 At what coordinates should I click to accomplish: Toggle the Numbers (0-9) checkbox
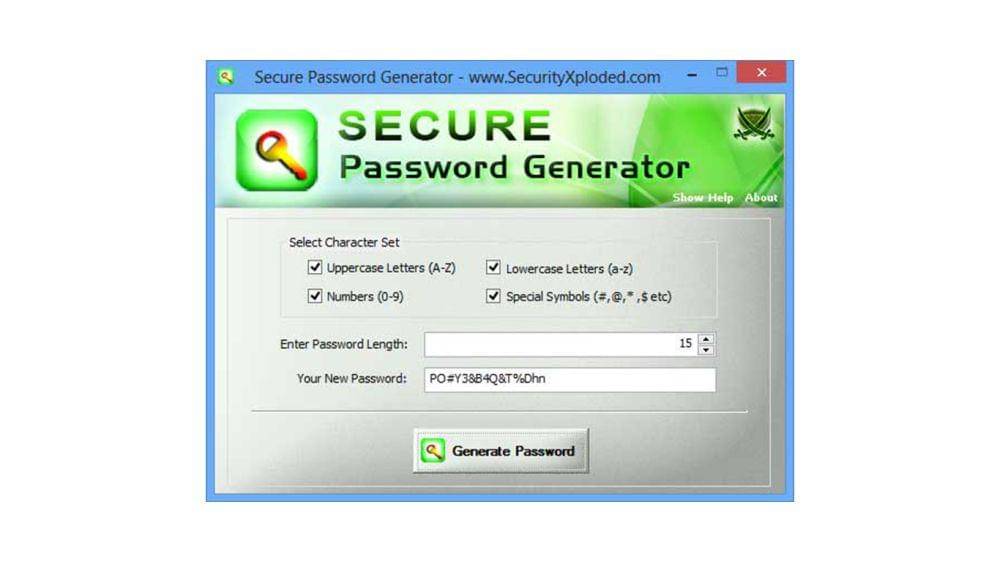pyautogui.click(x=314, y=296)
